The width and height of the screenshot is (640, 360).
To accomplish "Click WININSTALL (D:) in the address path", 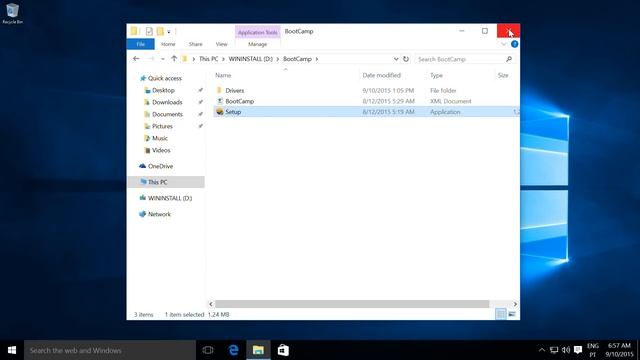I will click(251, 59).
